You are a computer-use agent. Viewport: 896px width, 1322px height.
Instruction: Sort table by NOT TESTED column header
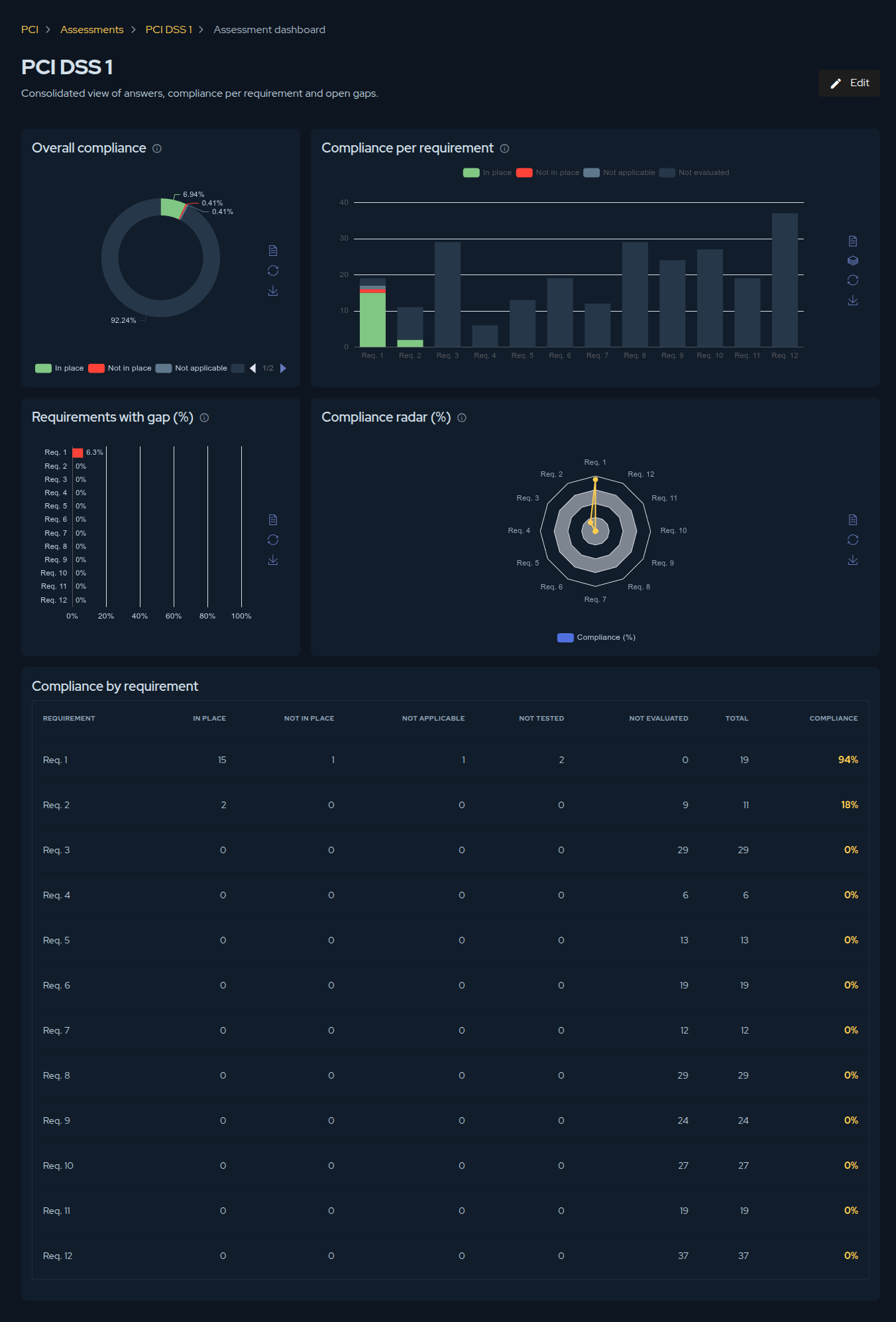[541, 718]
